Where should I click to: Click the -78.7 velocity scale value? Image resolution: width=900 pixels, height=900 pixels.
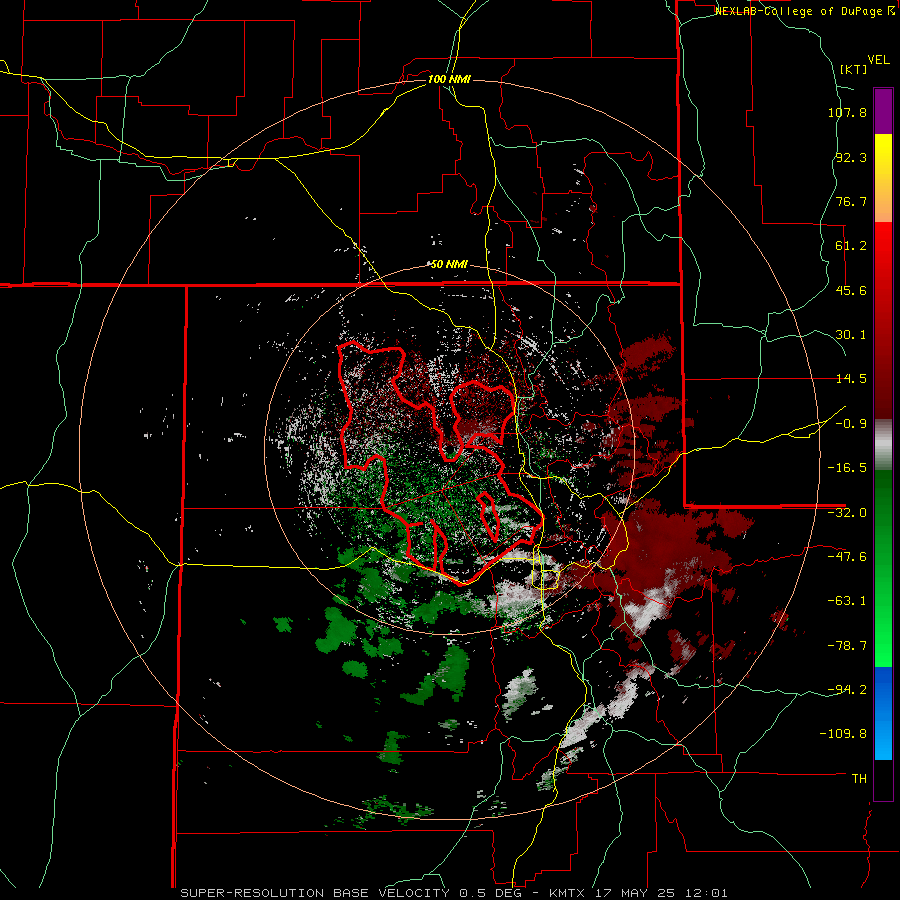tap(847, 646)
